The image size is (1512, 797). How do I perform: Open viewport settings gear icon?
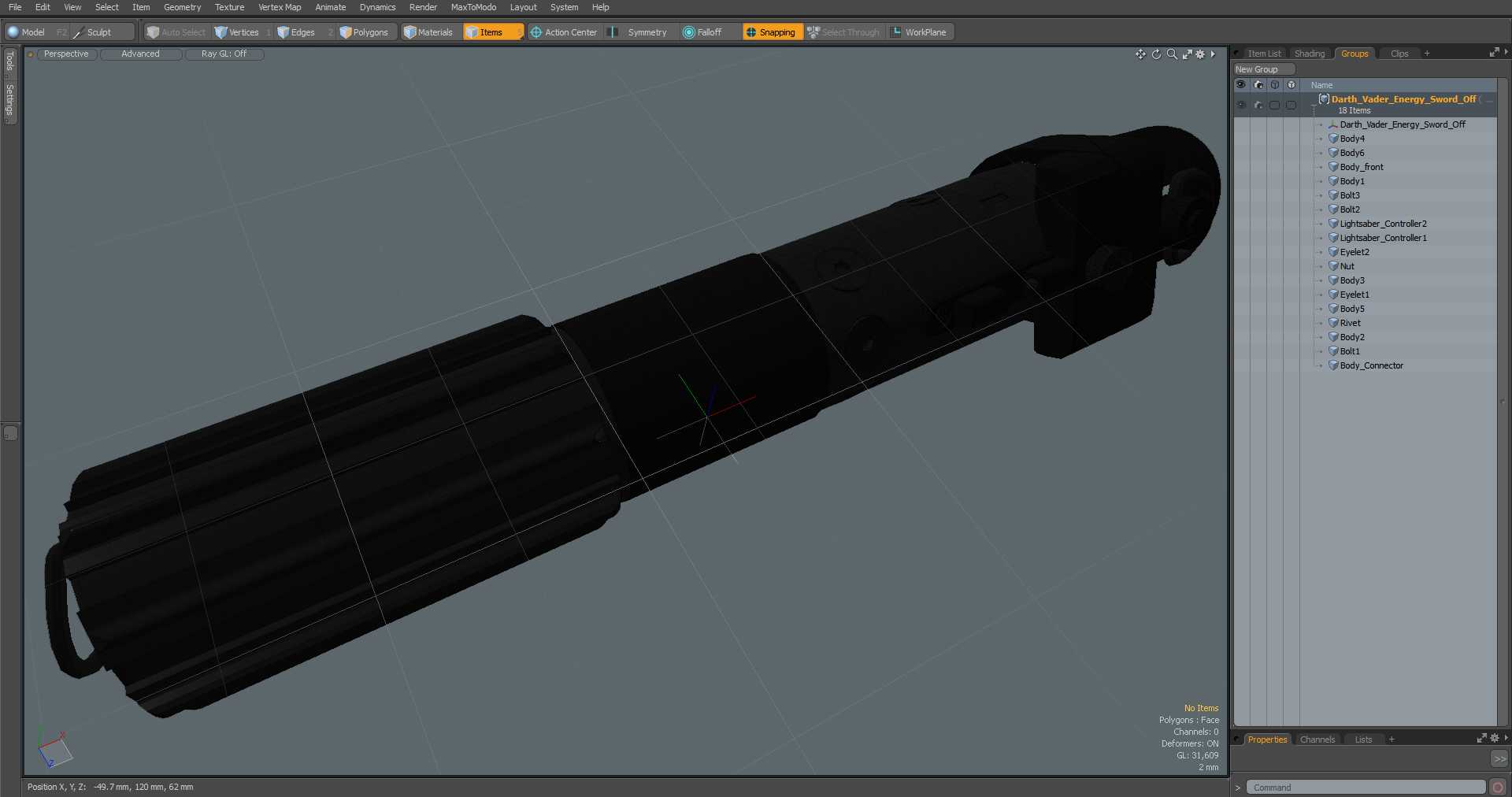(1200, 54)
